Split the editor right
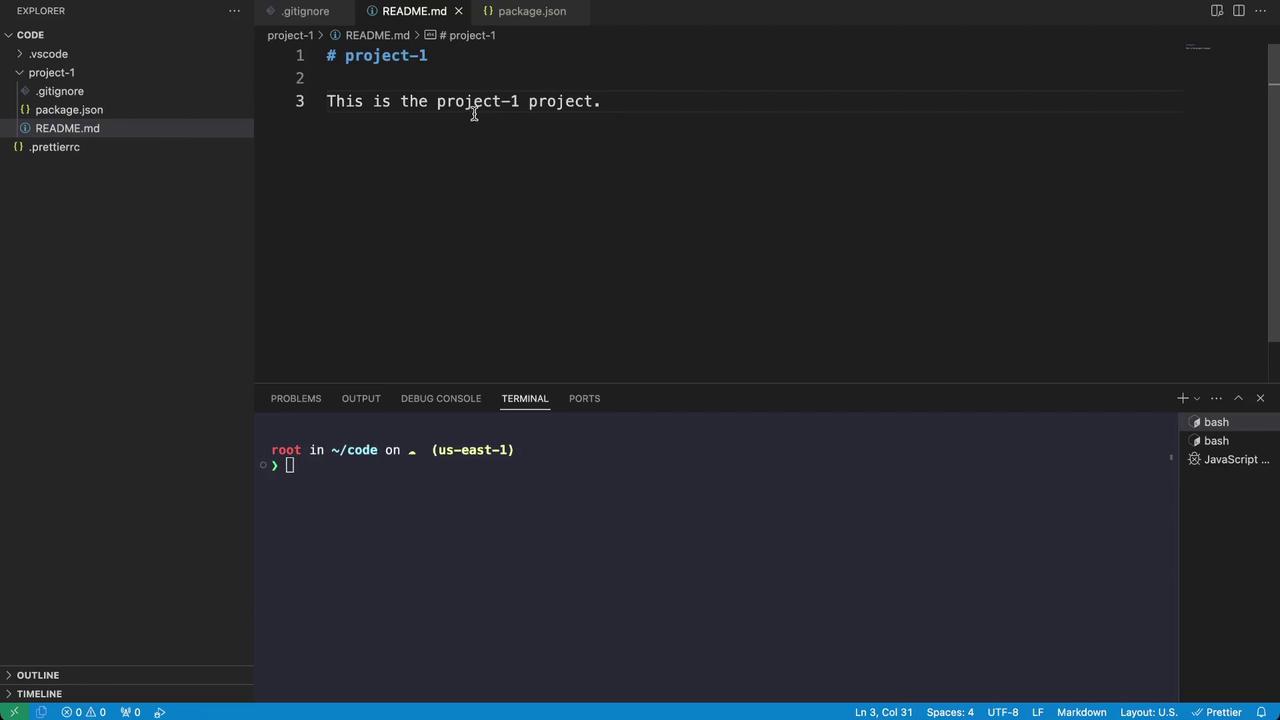Viewport: 1280px width, 720px height. pyautogui.click(x=1238, y=11)
